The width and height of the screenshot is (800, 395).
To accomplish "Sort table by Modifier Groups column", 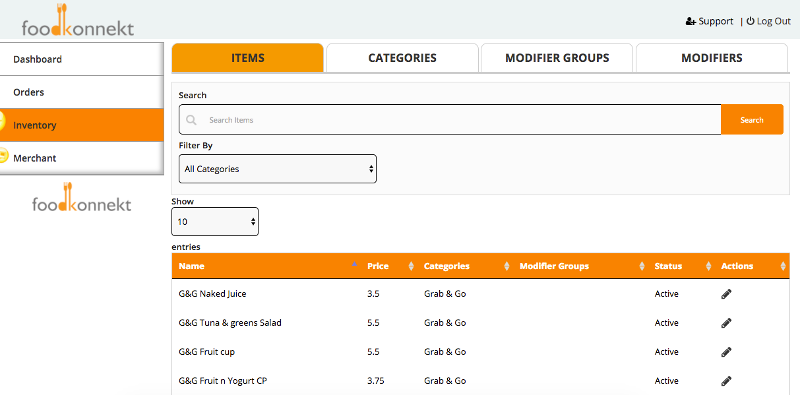I will (580, 266).
